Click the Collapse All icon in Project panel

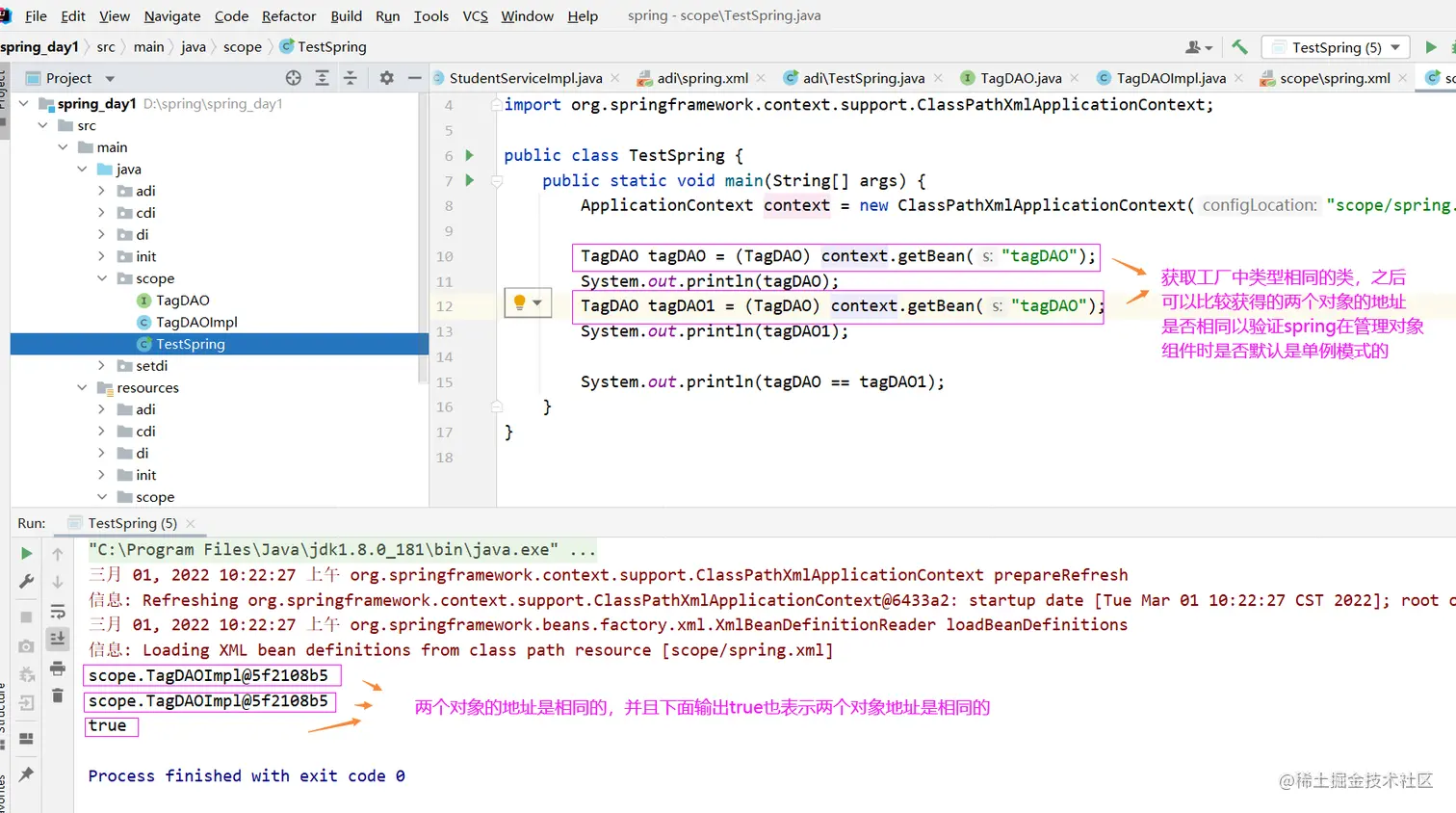351,78
